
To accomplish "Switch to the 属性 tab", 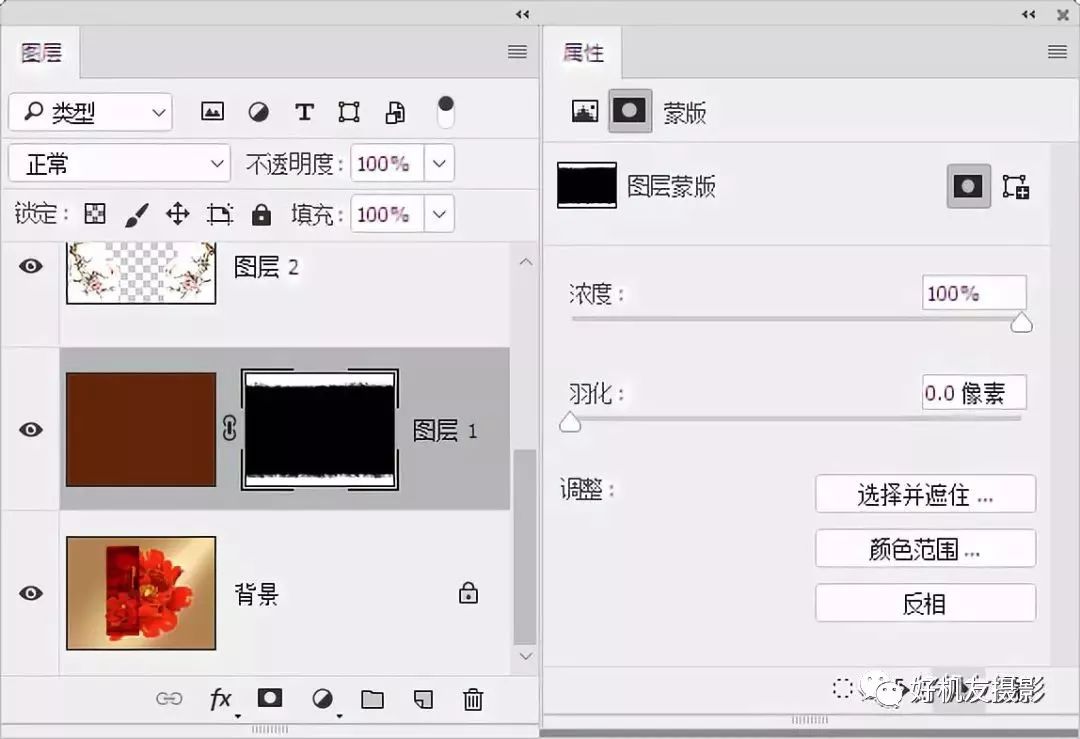I will pyautogui.click(x=583, y=53).
